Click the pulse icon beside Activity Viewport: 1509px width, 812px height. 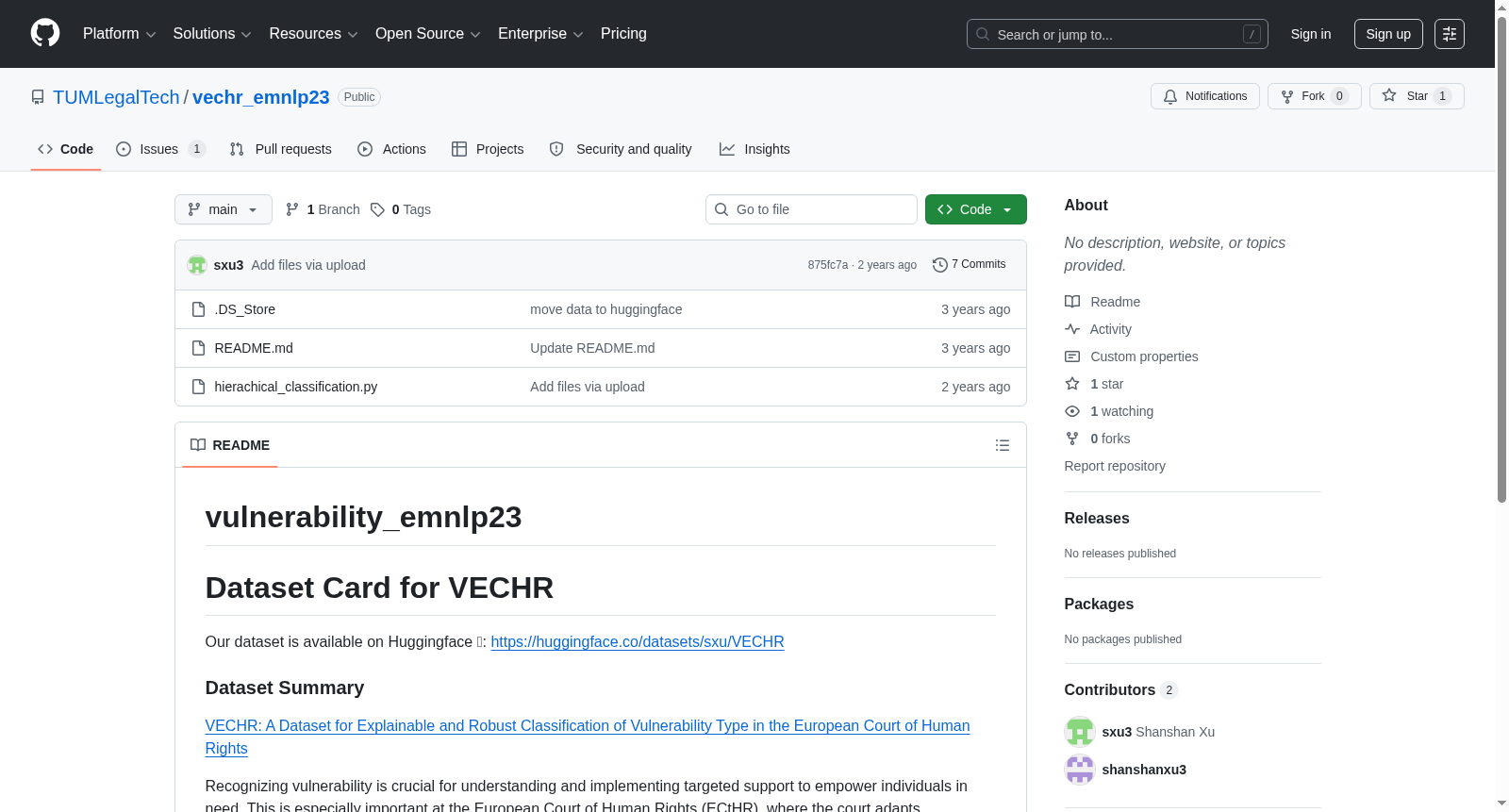tap(1072, 329)
